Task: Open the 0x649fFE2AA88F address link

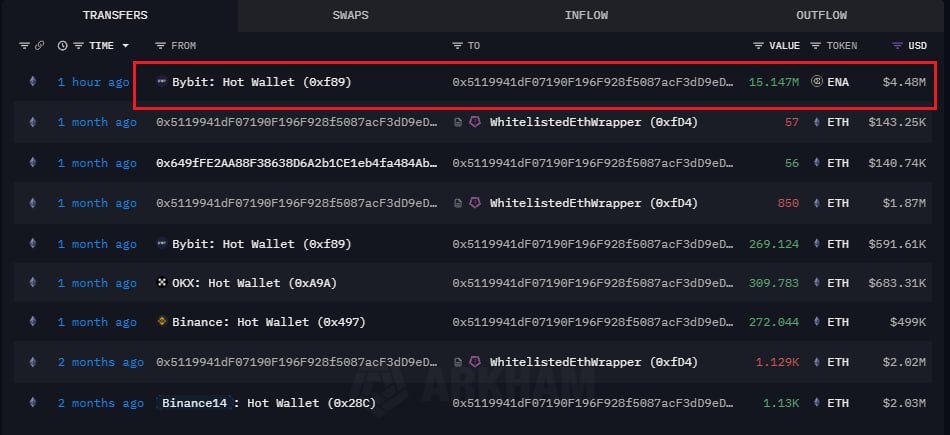Action: point(296,163)
